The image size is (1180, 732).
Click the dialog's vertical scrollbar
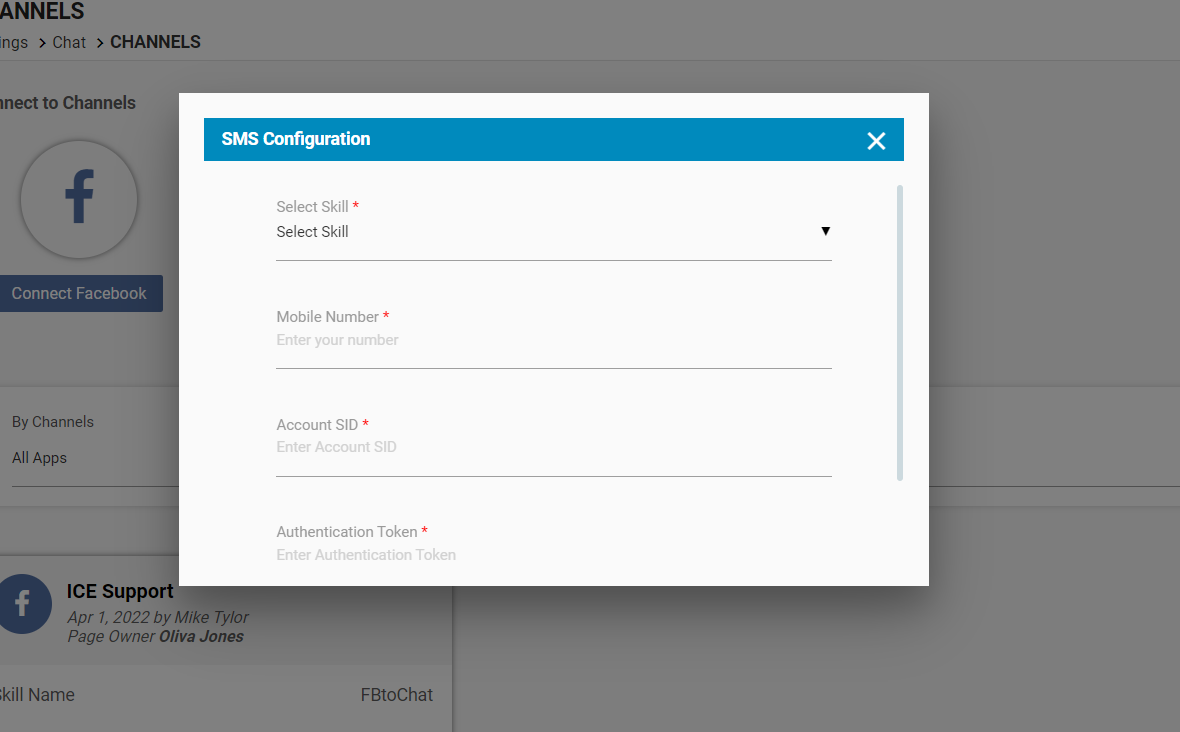click(900, 332)
